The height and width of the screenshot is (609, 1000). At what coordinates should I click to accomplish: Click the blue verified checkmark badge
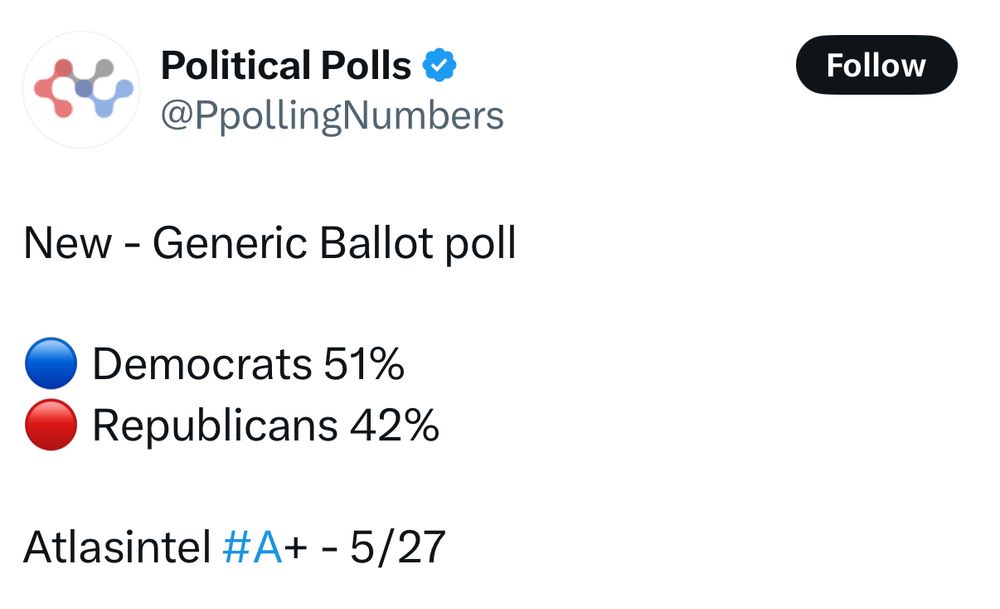coord(440,66)
